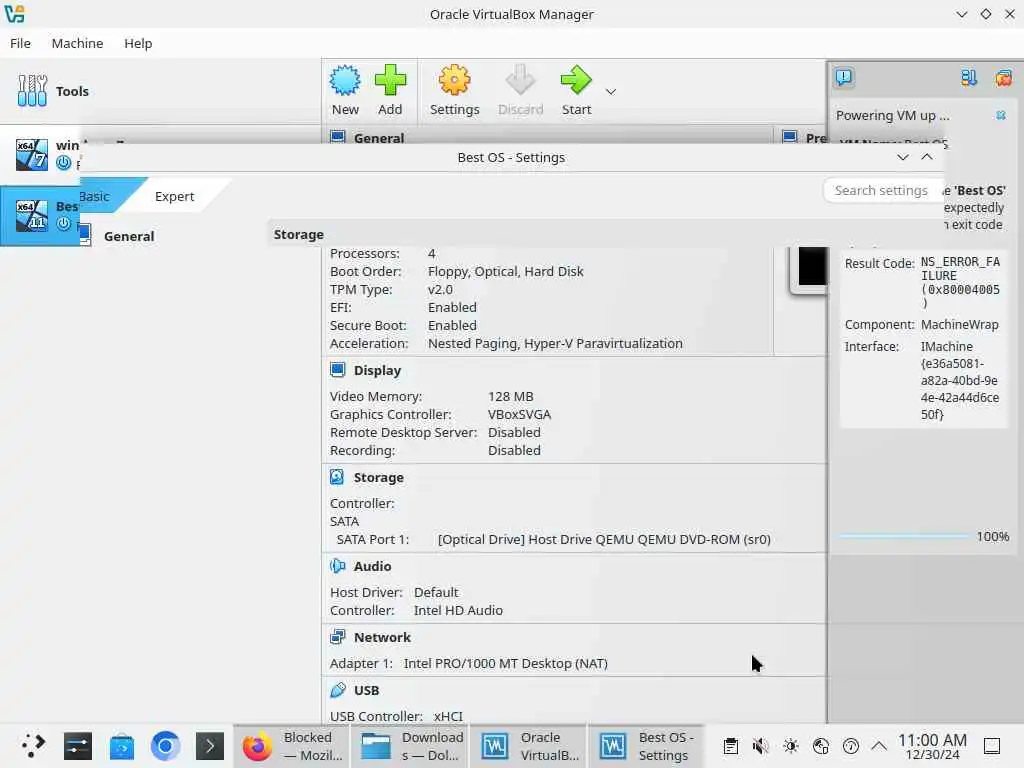Open the Audio section header in details
This screenshot has width=1024, height=768.
[372, 566]
